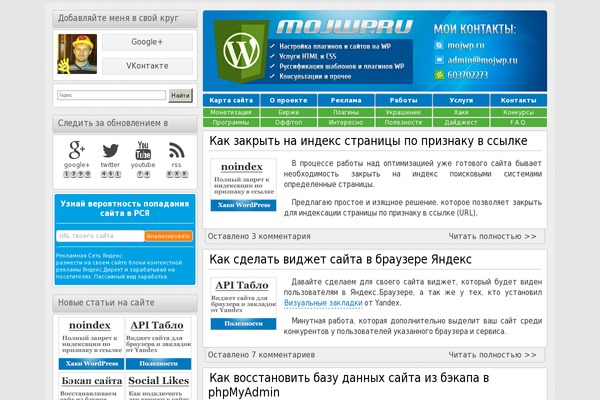This screenshot has height=400, width=600.
Task: Click the 603702273 contact number
Action: coord(468,75)
